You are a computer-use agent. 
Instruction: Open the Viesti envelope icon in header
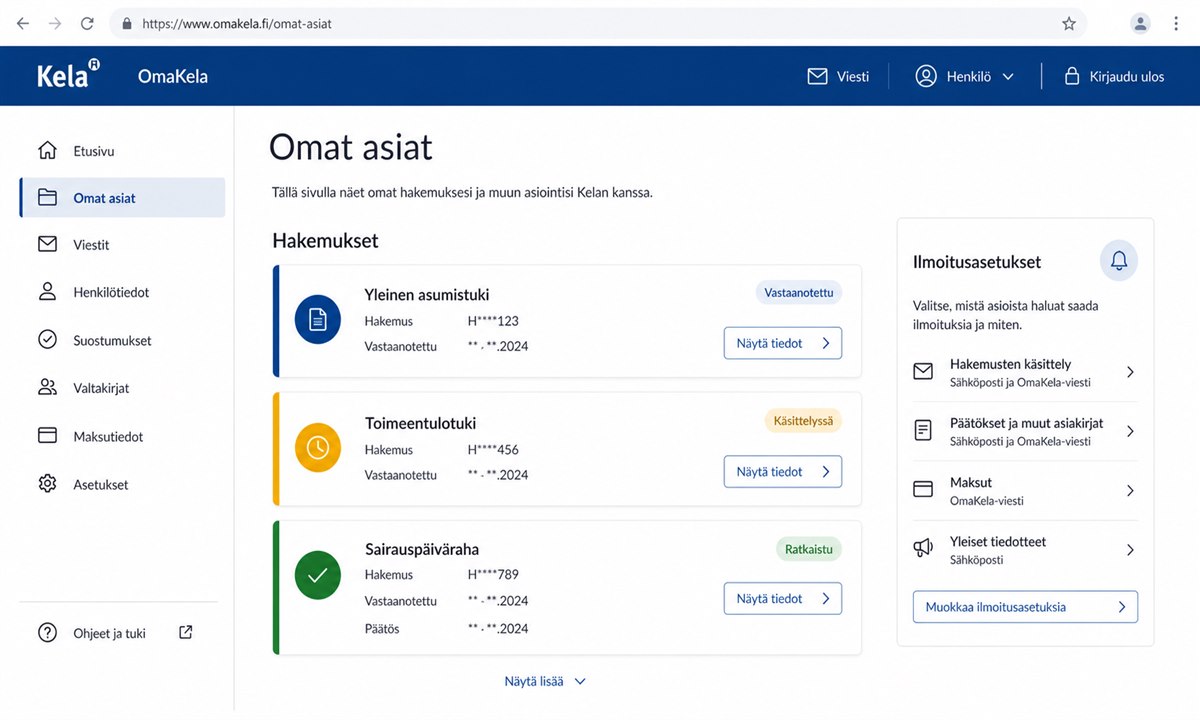tap(818, 76)
